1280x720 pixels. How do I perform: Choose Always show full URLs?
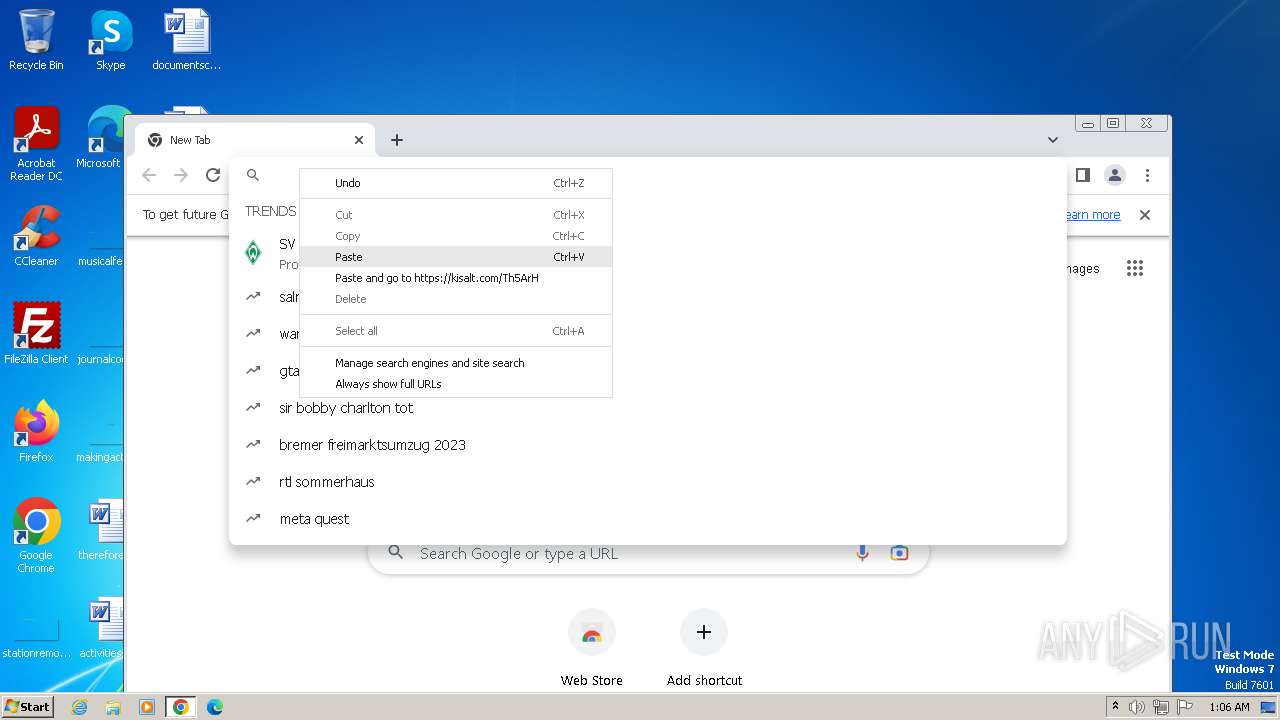456,384
